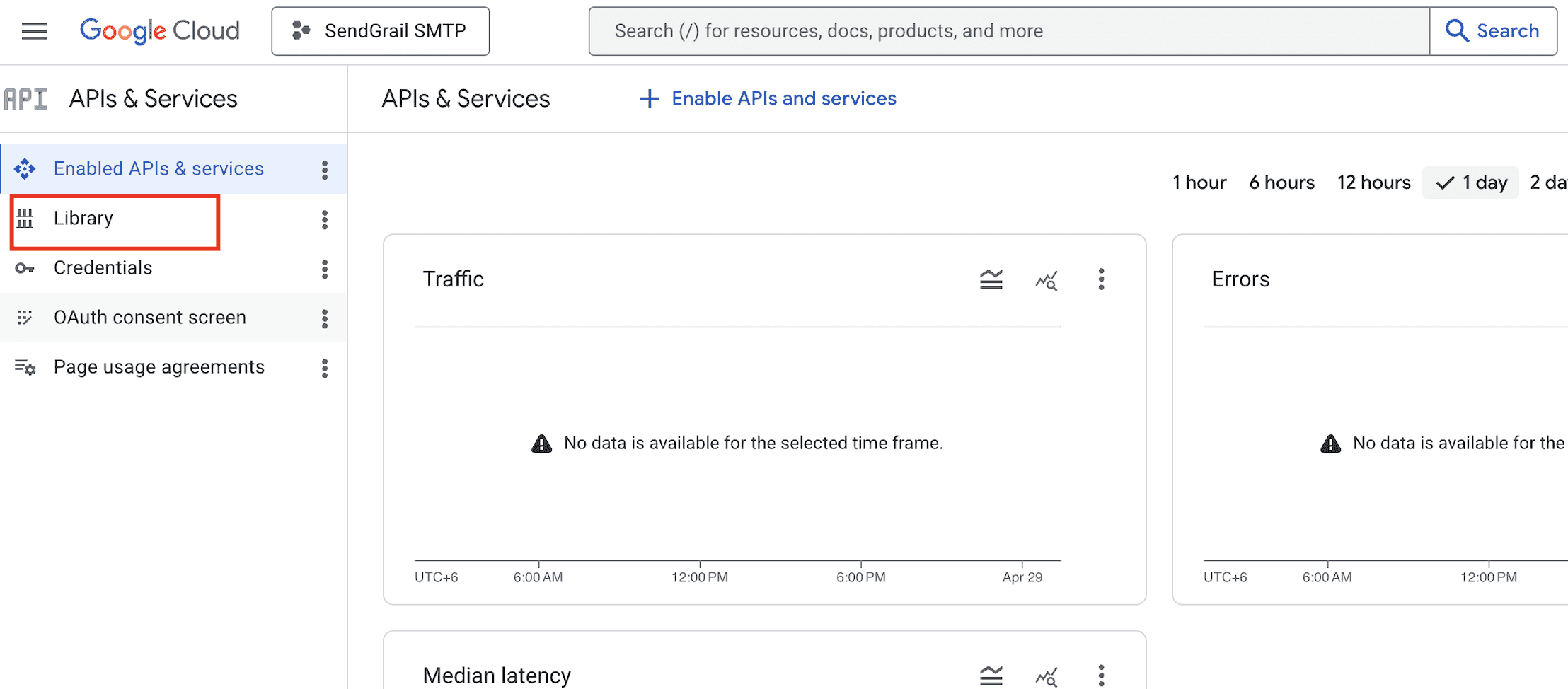Click the APIs & Services page title

[466, 99]
